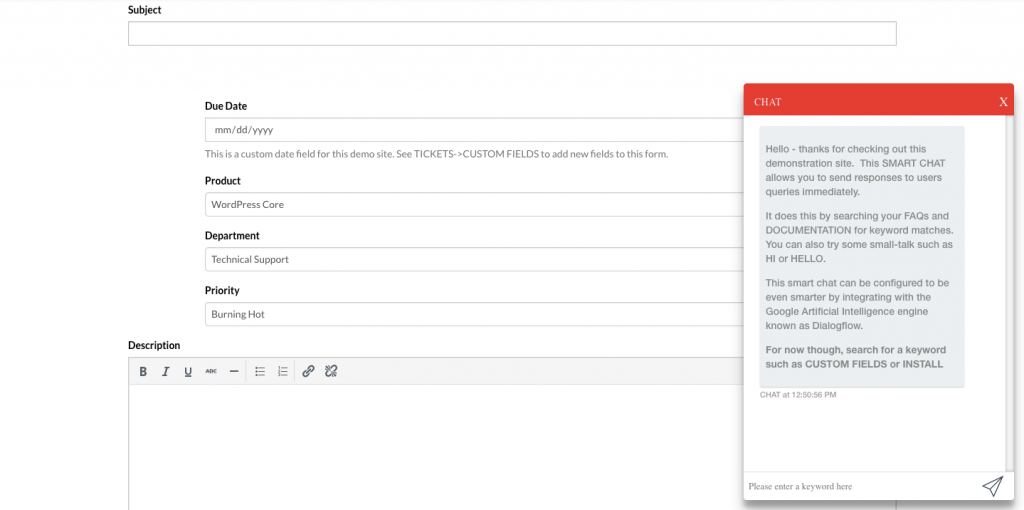The image size is (1024, 510).
Task: Click the Priority label
Action: pos(222,291)
